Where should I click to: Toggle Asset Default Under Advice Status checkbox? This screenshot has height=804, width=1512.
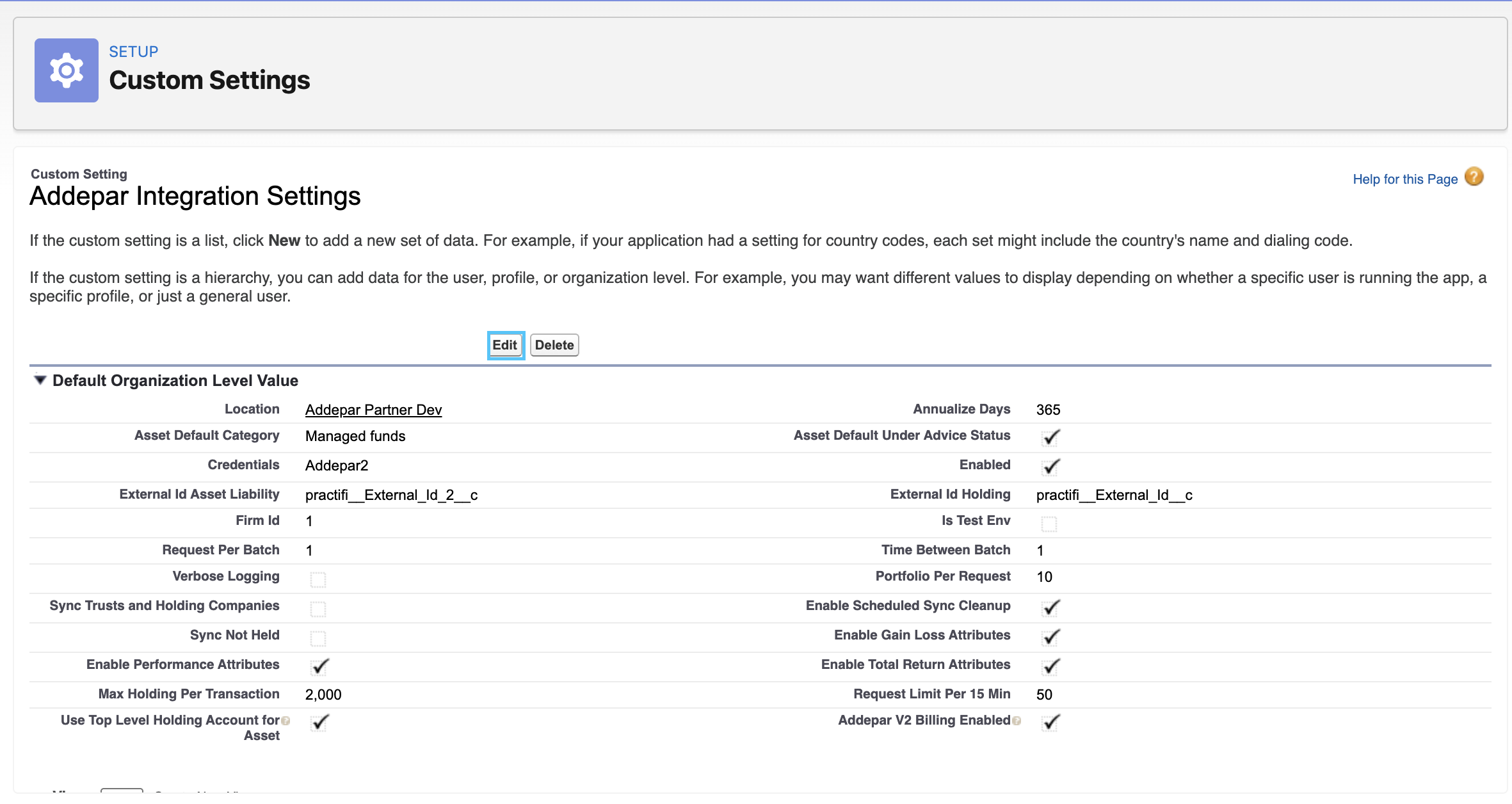click(1050, 437)
